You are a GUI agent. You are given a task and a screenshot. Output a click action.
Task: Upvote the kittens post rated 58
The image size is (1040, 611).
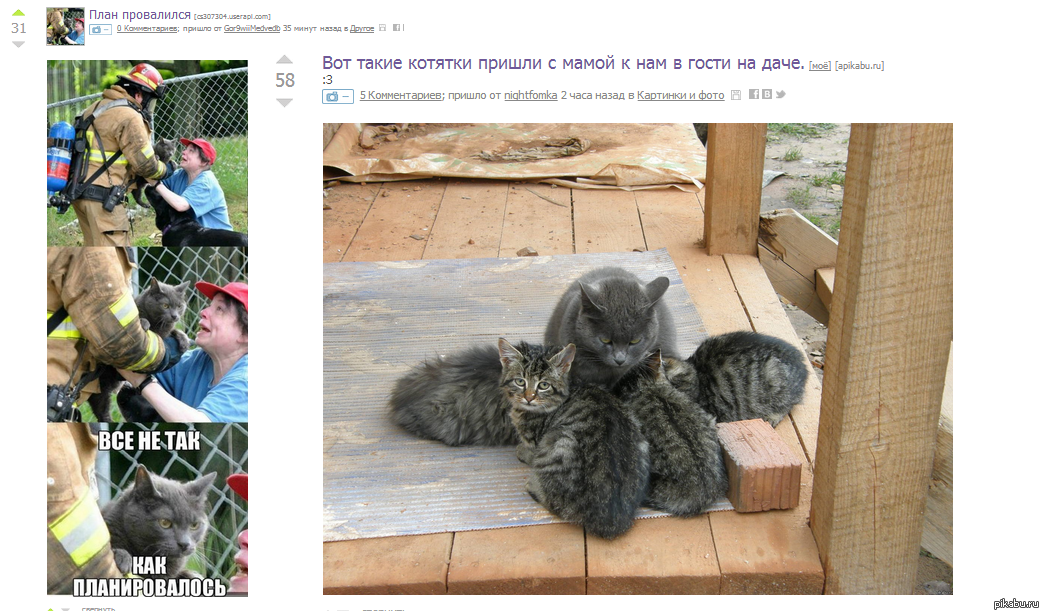[285, 60]
